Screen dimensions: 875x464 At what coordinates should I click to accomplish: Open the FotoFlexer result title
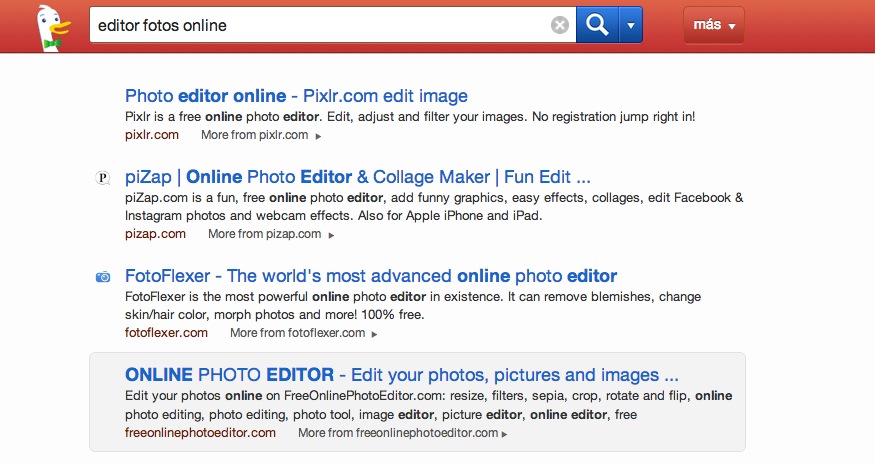(370, 275)
